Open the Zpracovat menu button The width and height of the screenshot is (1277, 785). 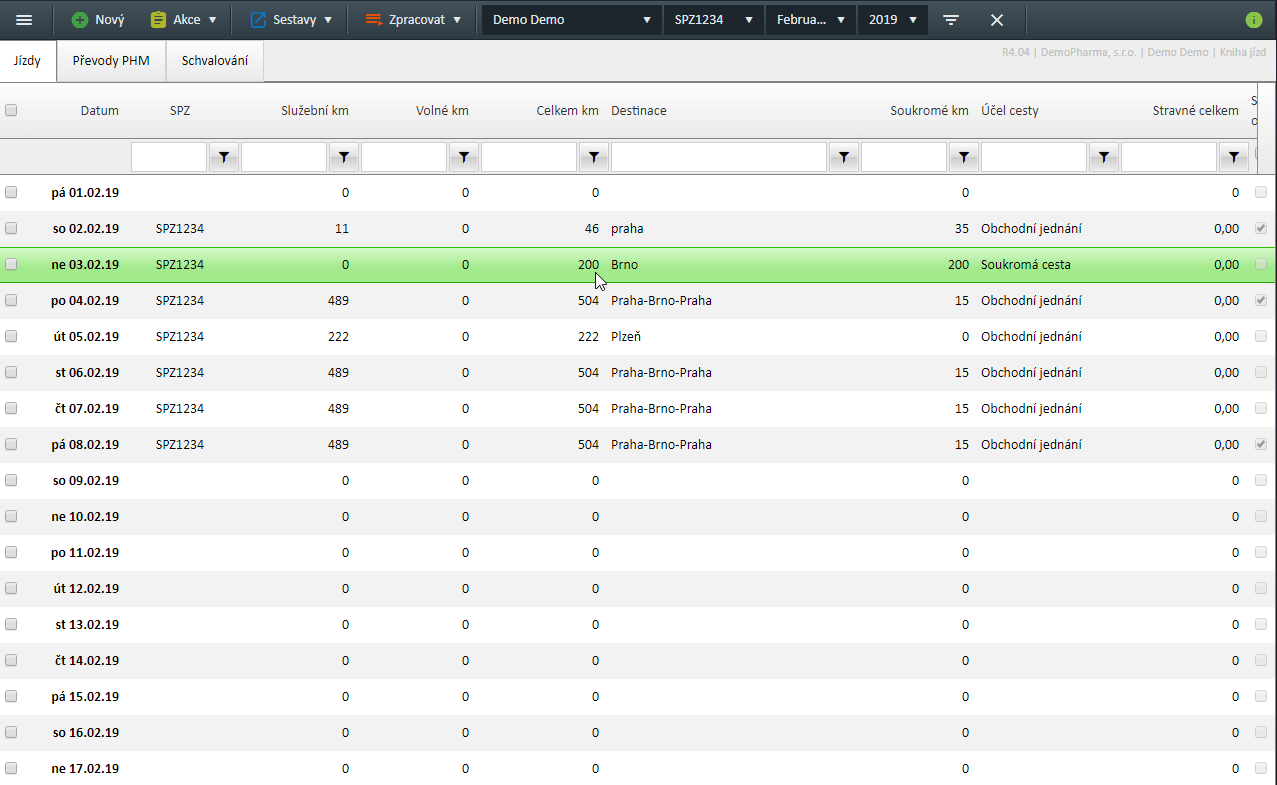(x=413, y=20)
